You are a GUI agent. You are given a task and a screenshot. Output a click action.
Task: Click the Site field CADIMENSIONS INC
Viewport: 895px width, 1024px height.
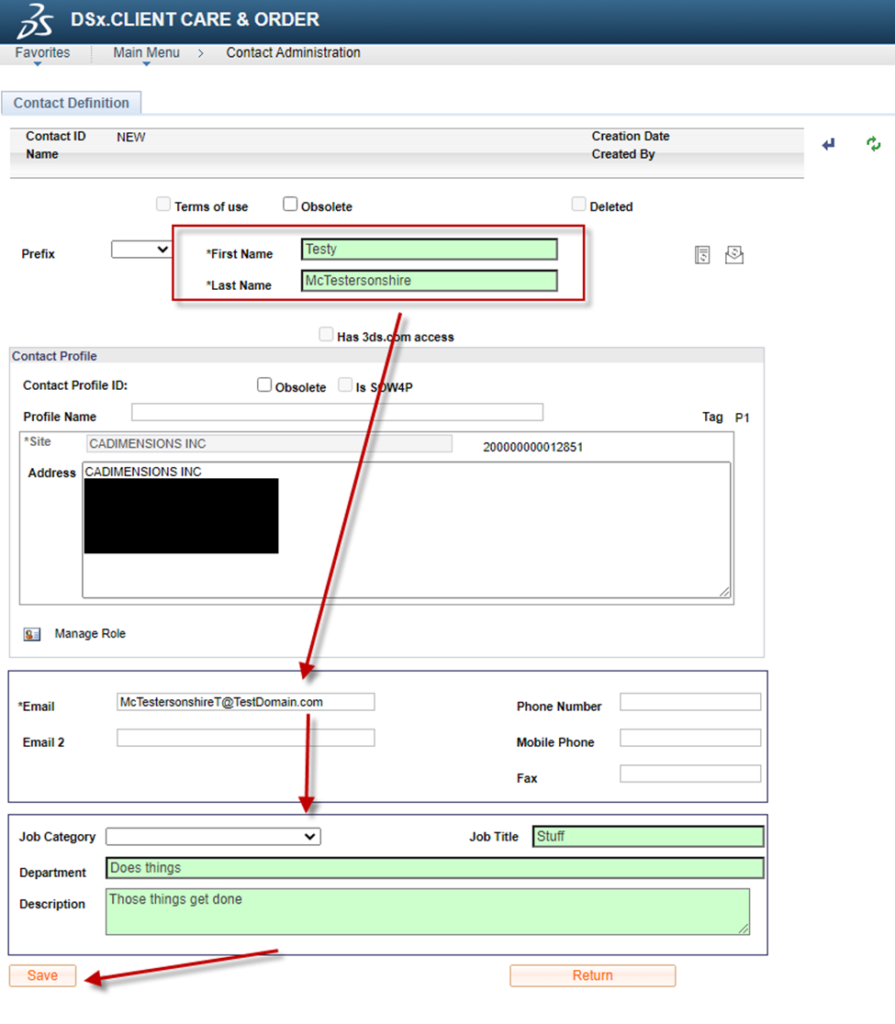269,444
